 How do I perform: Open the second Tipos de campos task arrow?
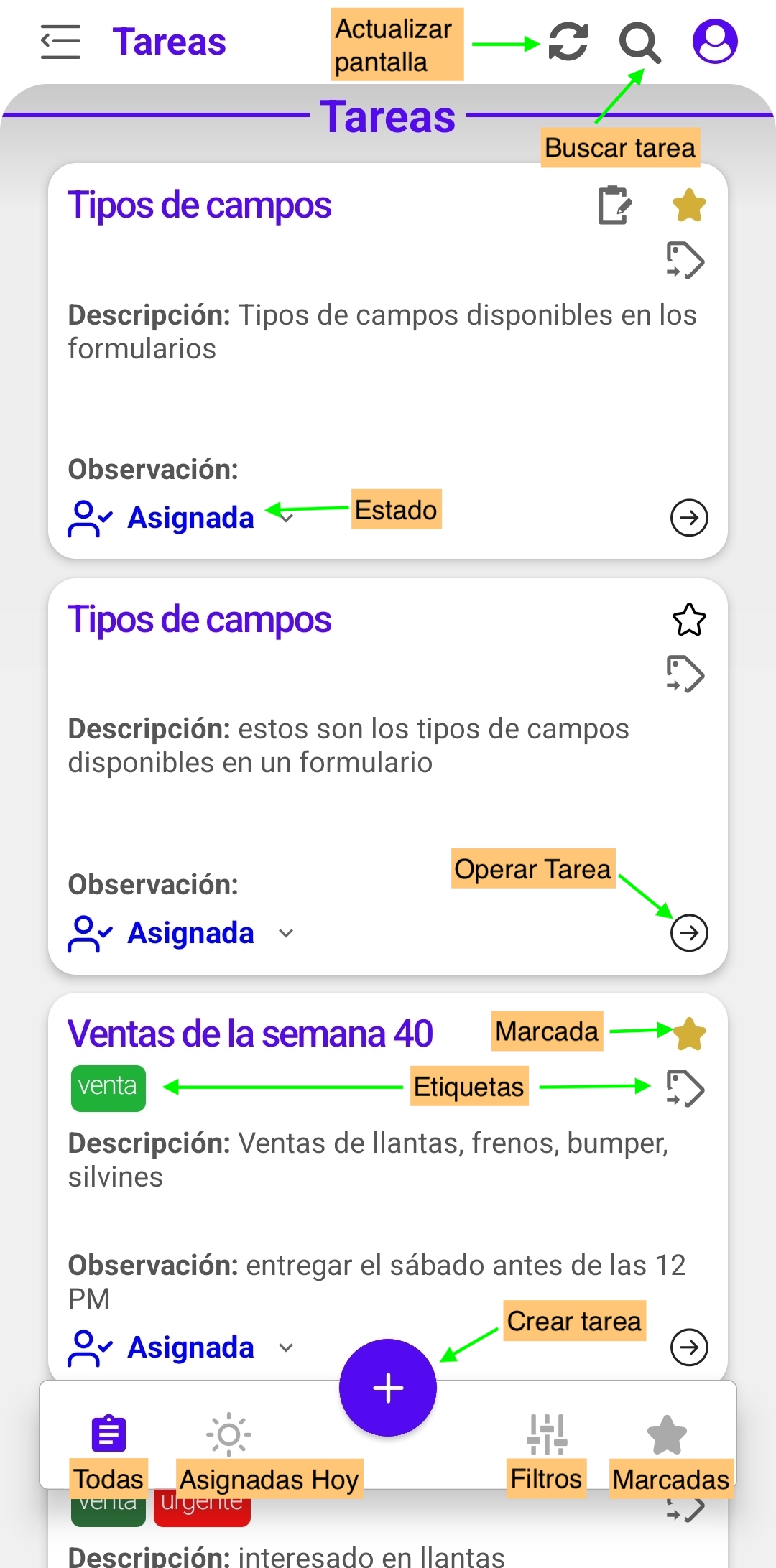[x=689, y=933]
